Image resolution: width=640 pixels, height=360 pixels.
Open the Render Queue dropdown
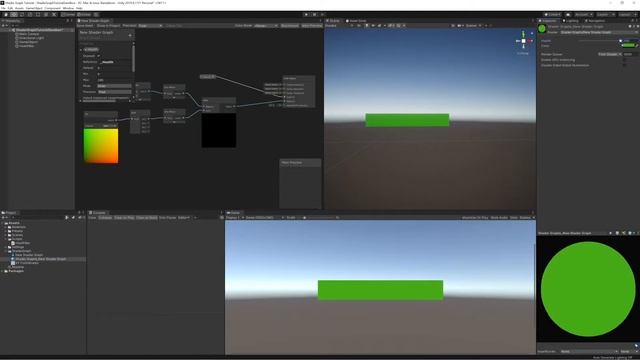[610, 54]
